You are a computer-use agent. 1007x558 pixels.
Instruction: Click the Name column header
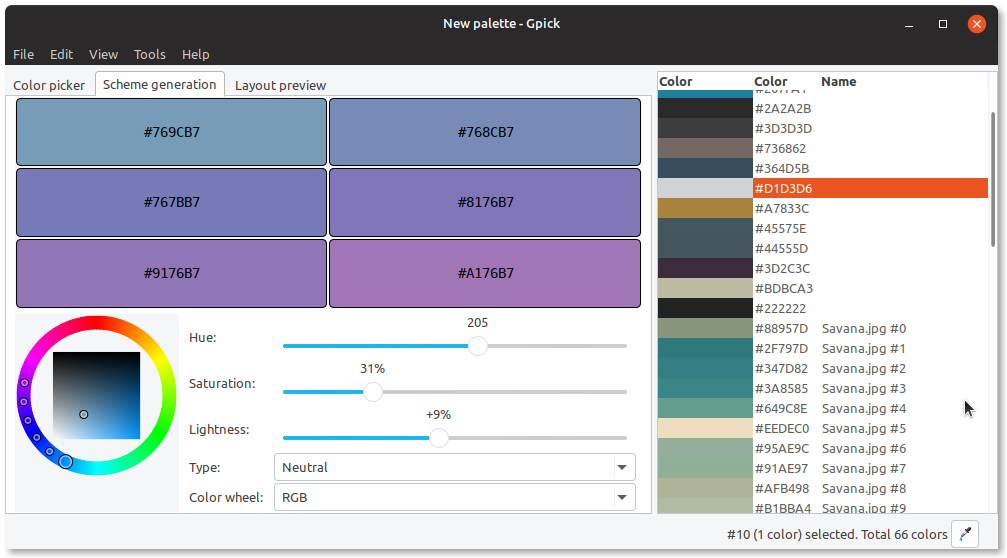point(839,82)
